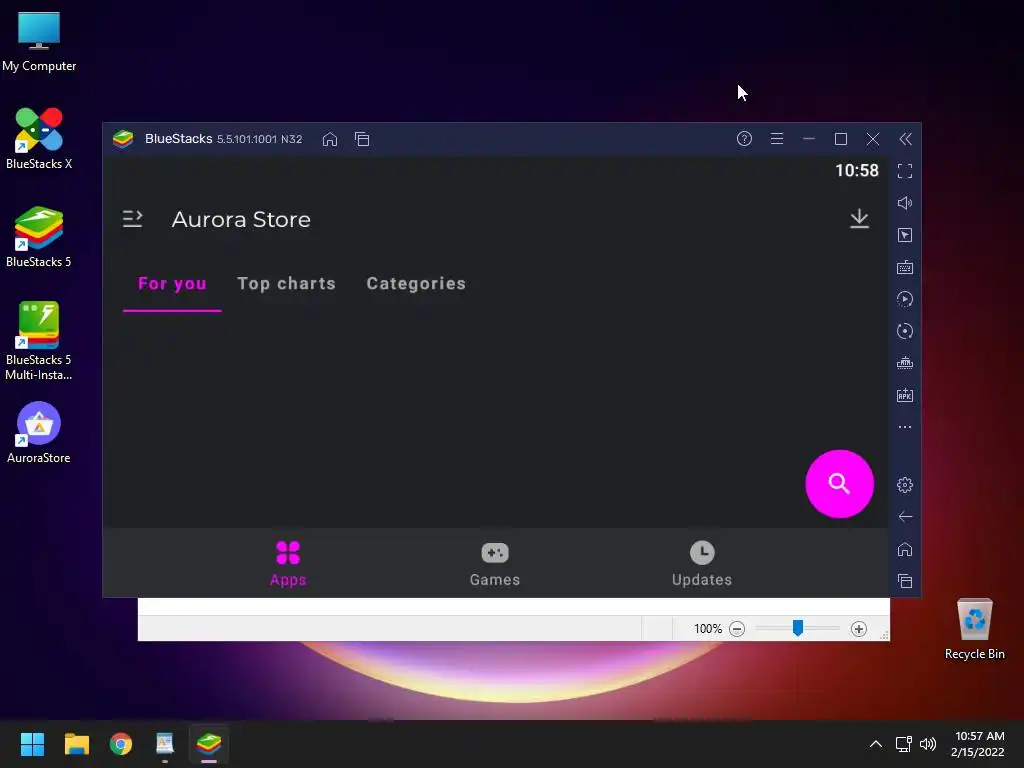The height and width of the screenshot is (768, 1024).
Task: Switch to the Categories tab
Action: pos(416,283)
